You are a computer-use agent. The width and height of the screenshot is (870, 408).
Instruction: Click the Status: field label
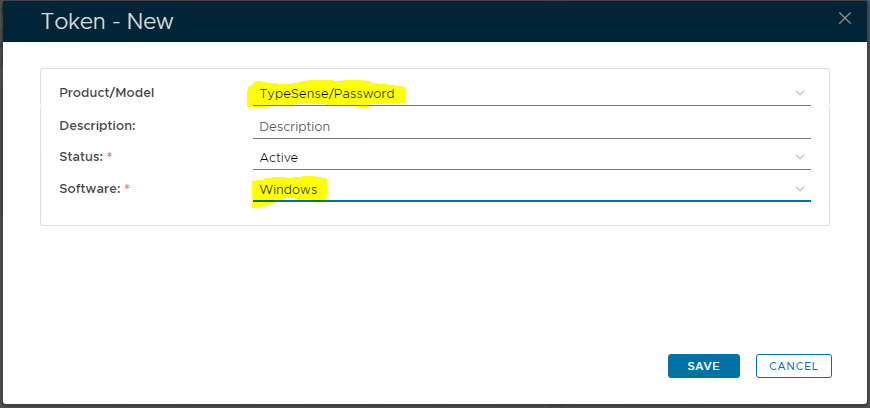(80, 157)
